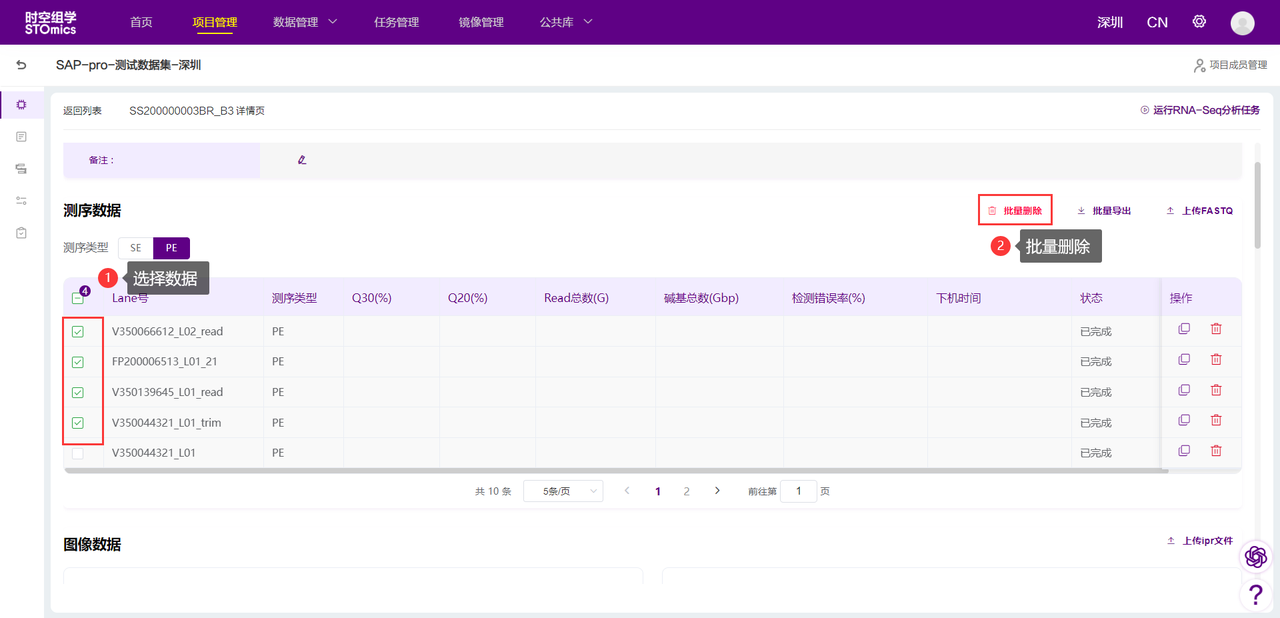Viewport: 1280px width, 618px height.
Task: Open the AI assistant floating icon
Action: [1256, 556]
